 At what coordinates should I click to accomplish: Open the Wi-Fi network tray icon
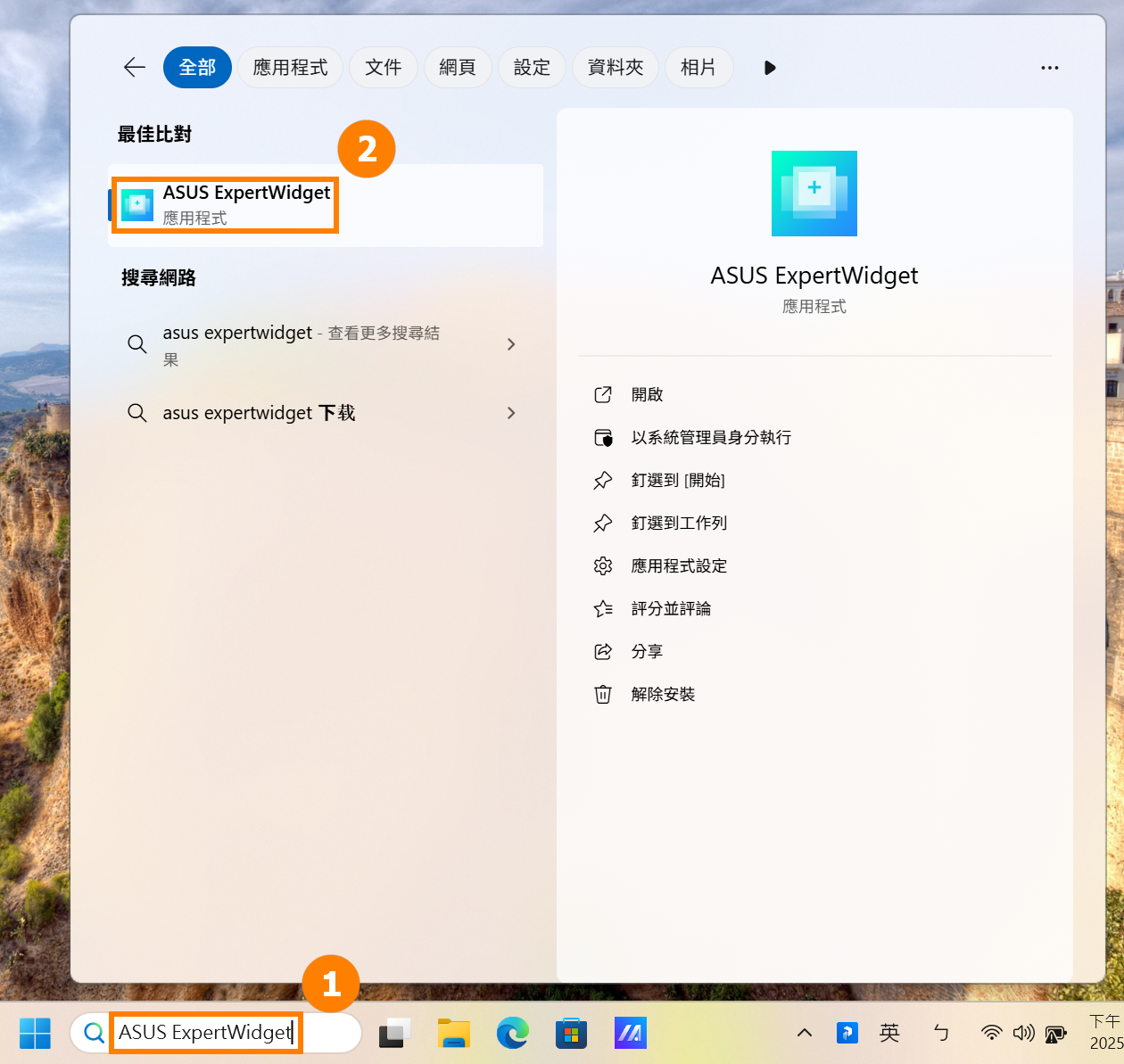click(x=991, y=1033)
